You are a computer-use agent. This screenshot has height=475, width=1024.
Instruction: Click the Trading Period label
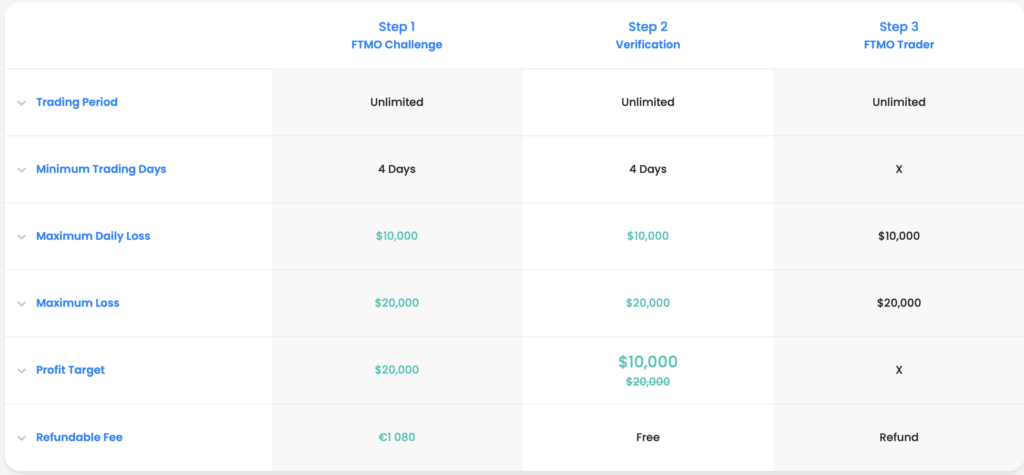point(77,103)
